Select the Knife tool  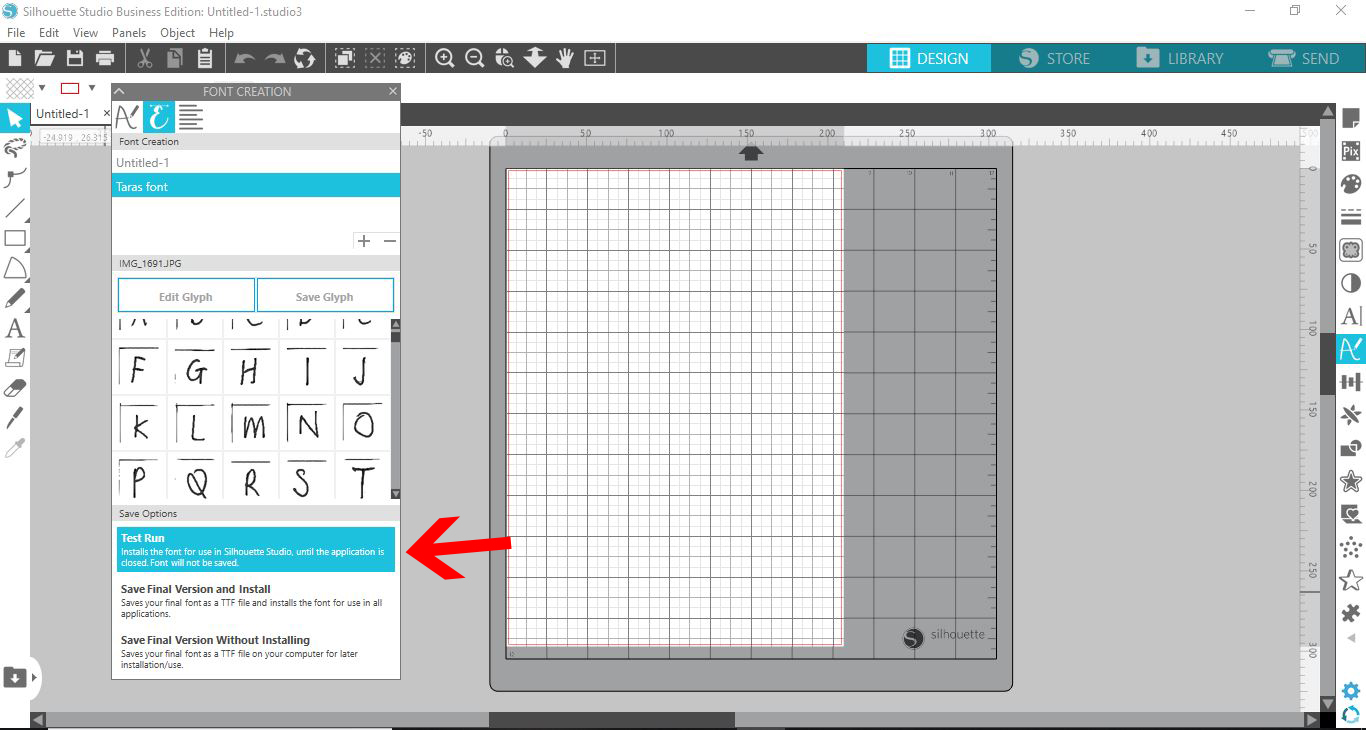tap(15, 417)
